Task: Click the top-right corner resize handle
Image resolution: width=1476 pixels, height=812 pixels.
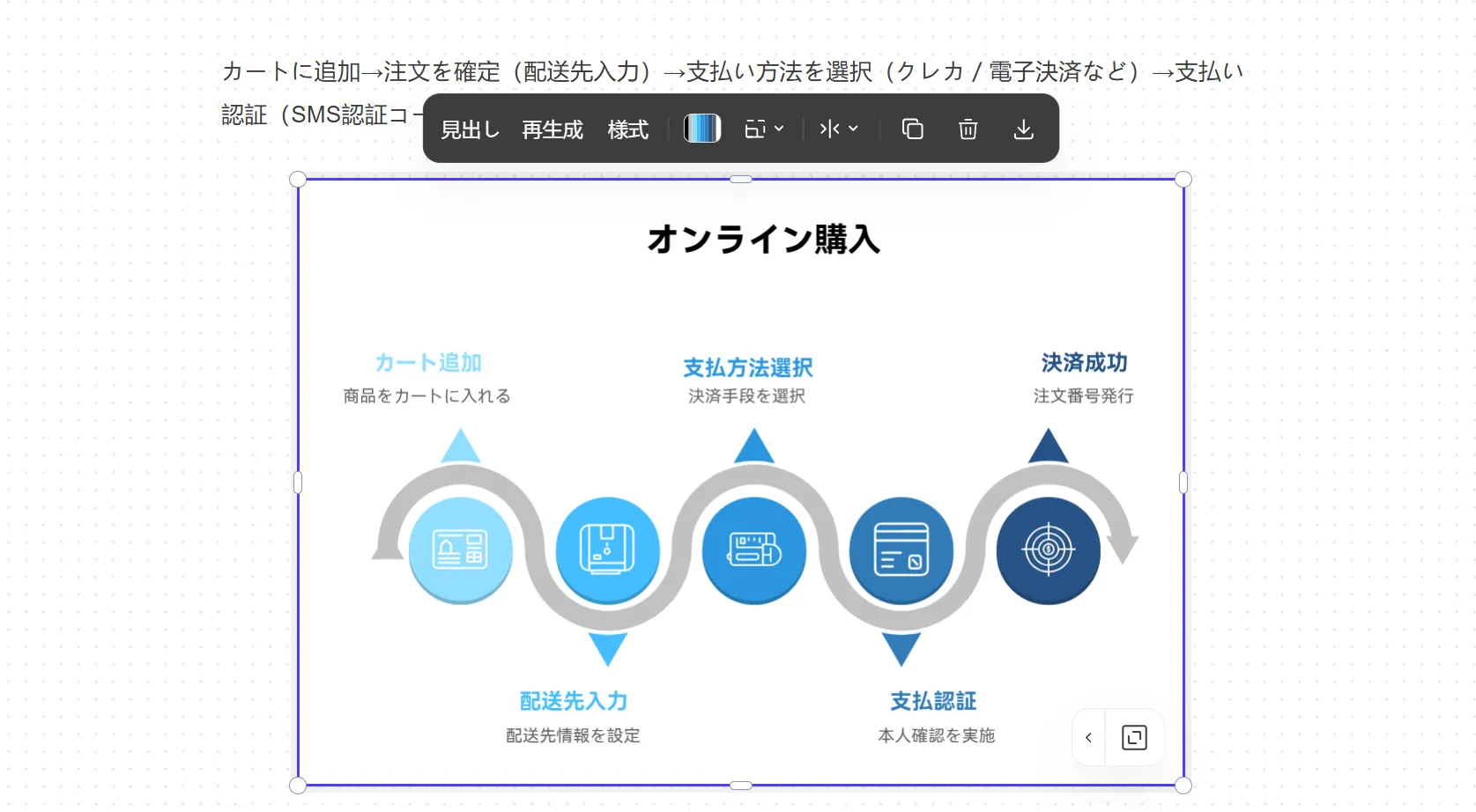Action: (1183, 180)
